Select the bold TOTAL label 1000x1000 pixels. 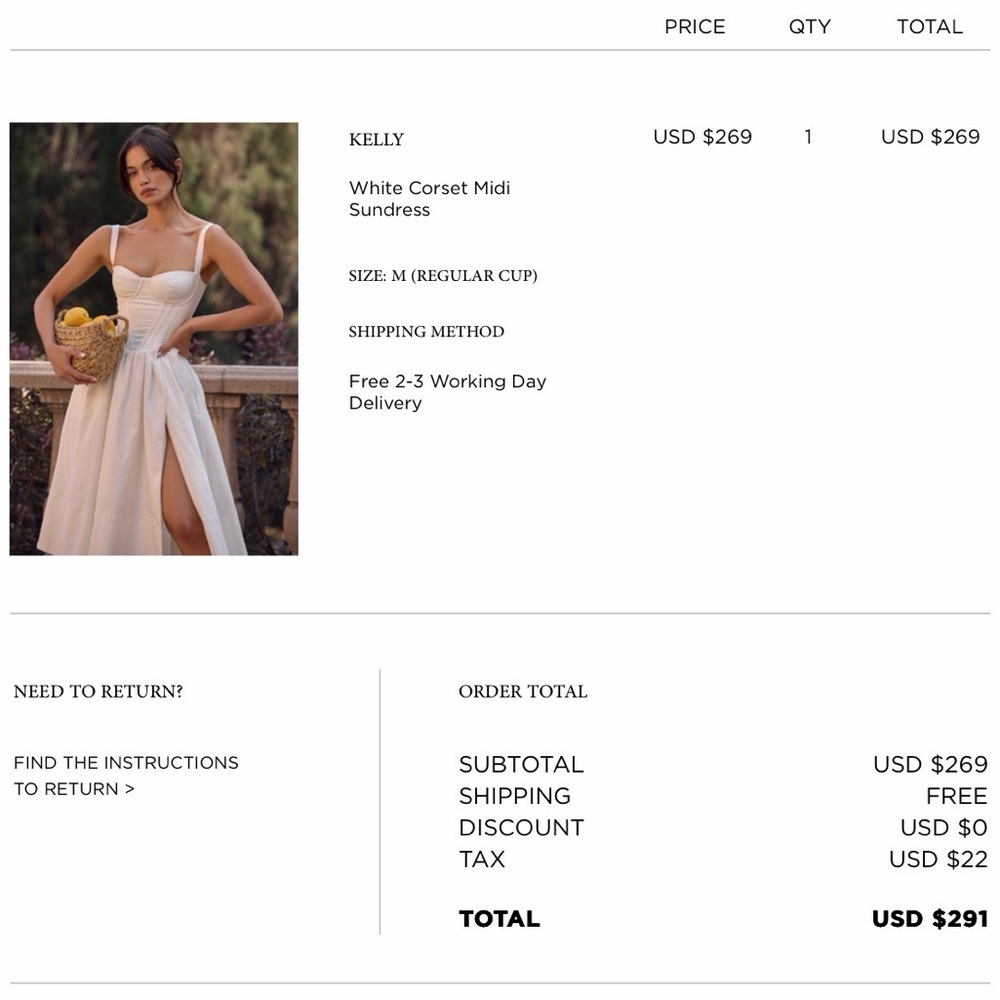[x=499, y=919]
